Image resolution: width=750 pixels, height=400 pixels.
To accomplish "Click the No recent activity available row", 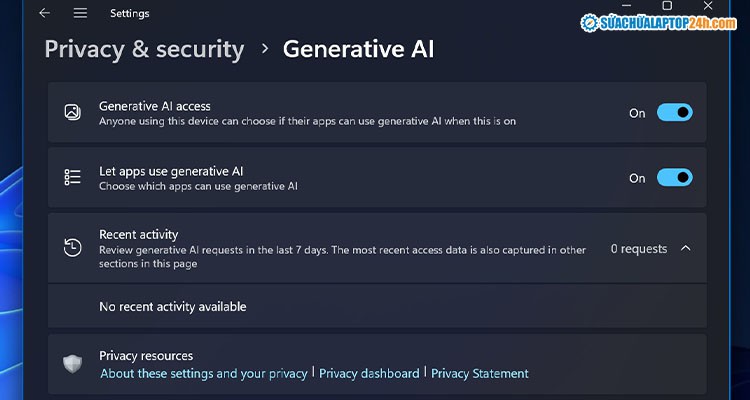I will click(172, 307).
